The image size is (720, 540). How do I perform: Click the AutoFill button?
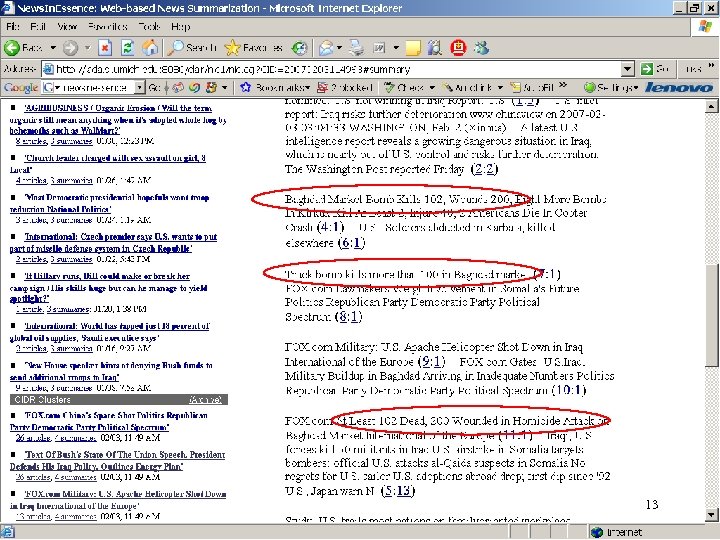533,87
